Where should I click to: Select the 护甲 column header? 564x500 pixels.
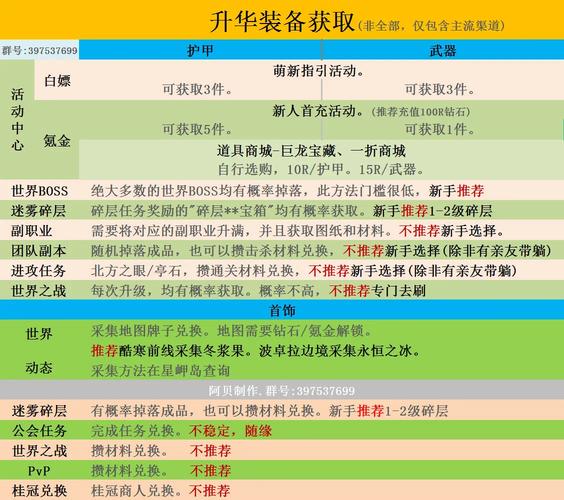click(200, 50)
